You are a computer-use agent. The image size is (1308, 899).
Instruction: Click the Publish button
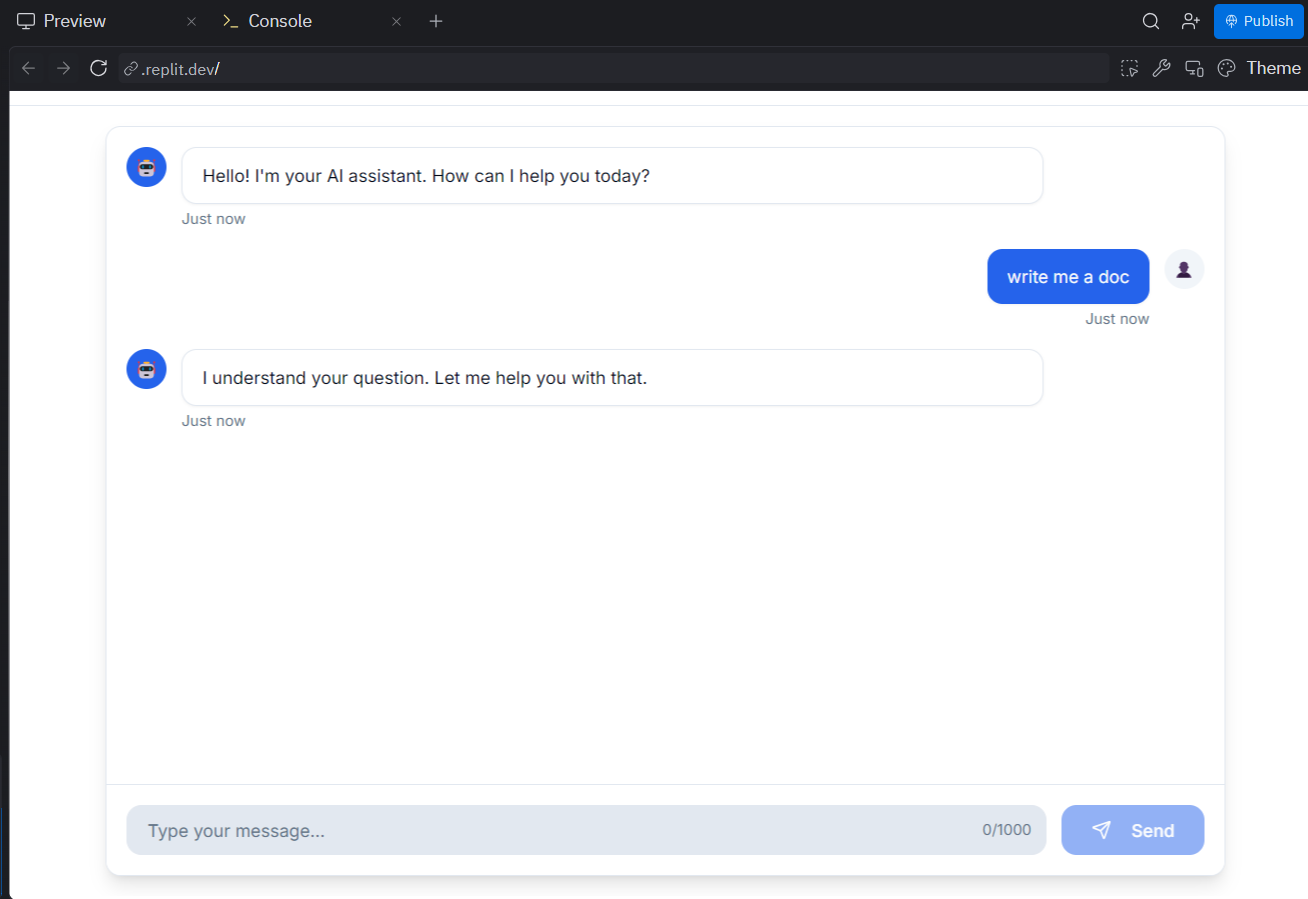click(x=1258, y=20)
